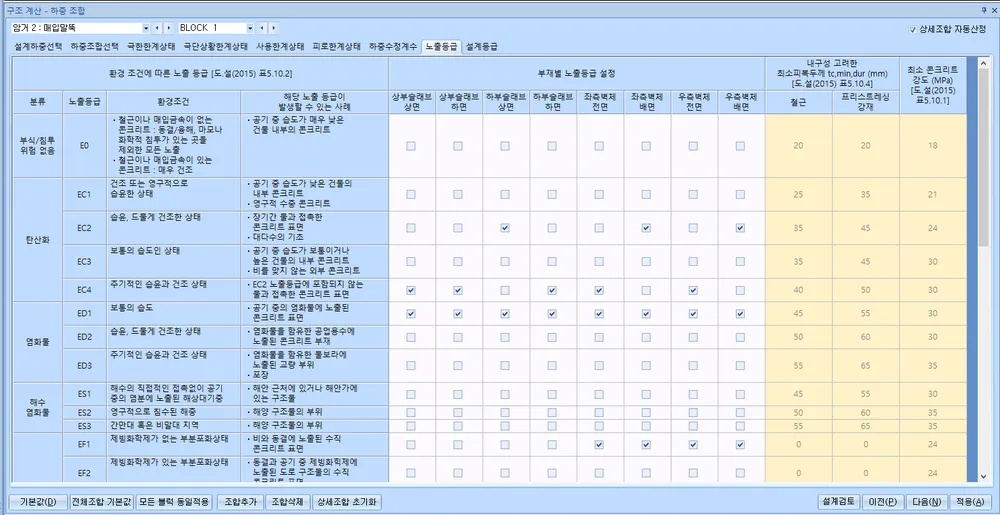Click the 탄산화 category cell
This screenshot has height=515, width=1000.
[x=38, y=240]
